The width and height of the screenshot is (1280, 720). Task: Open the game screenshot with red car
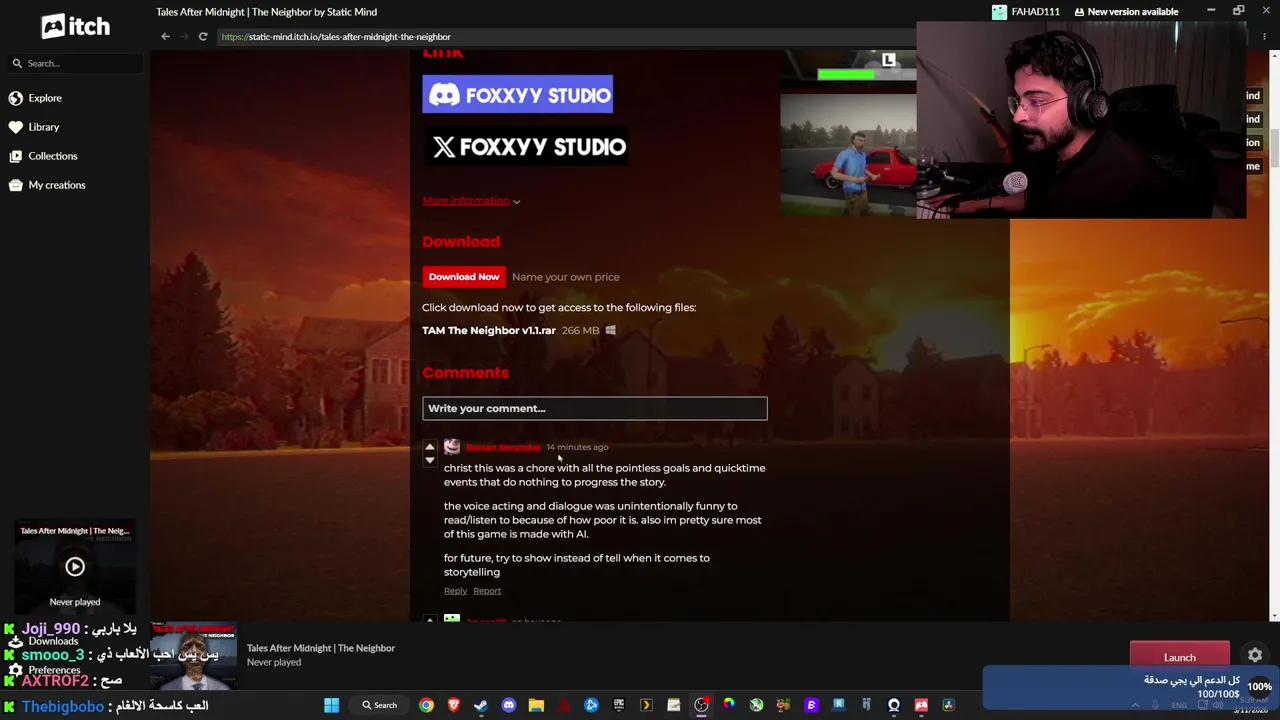click(848, 155)
